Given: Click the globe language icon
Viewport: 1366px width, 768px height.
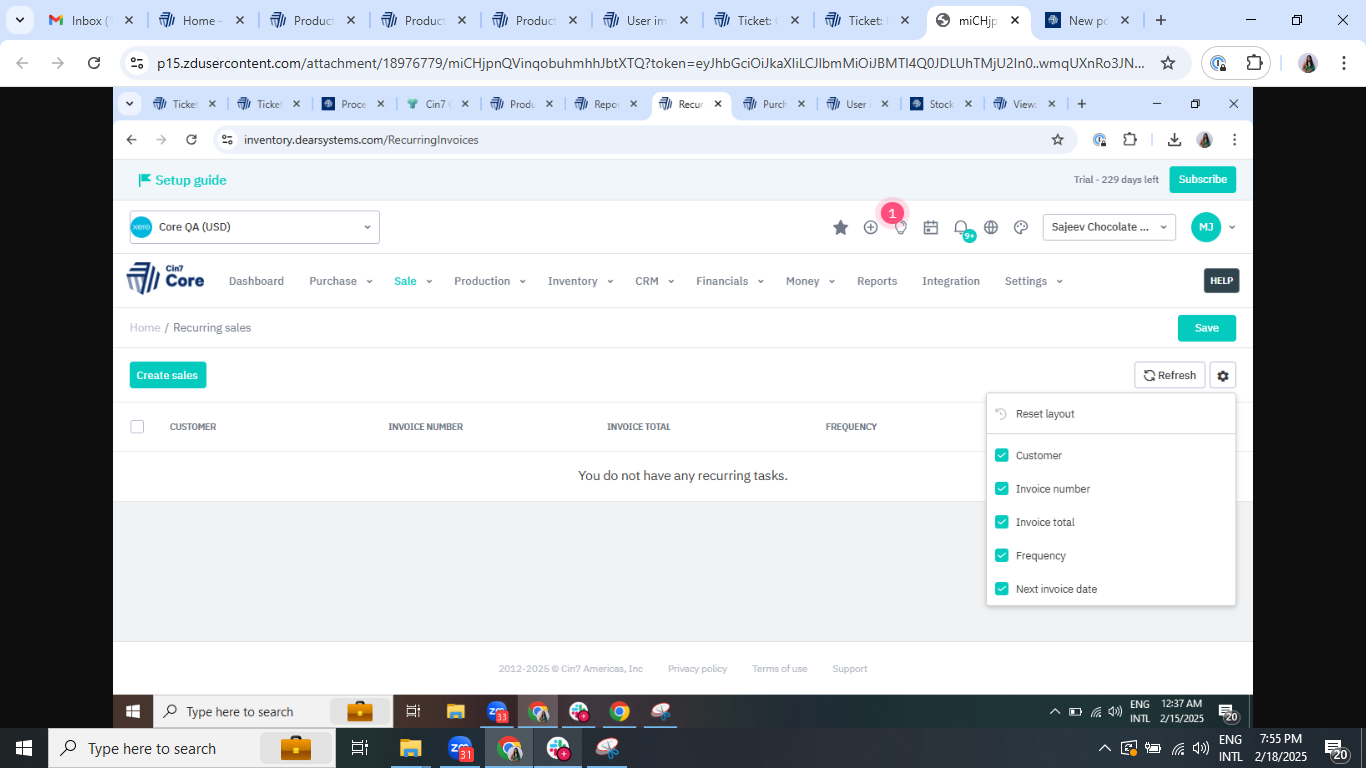Looking at the screenshot, I should click(991, 228).
